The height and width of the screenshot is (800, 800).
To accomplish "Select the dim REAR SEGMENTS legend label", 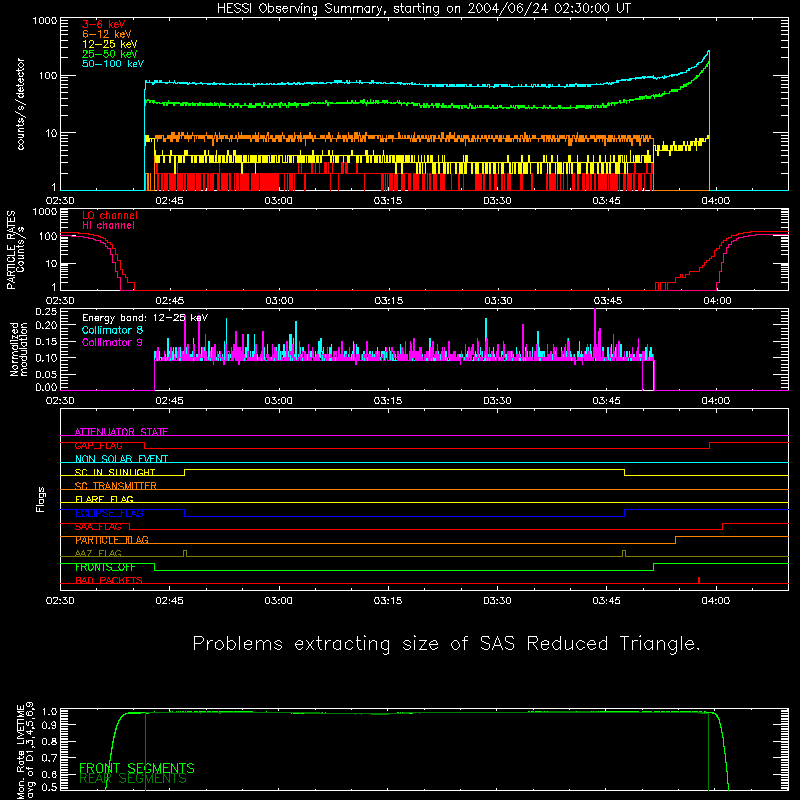I will [133, 779].
